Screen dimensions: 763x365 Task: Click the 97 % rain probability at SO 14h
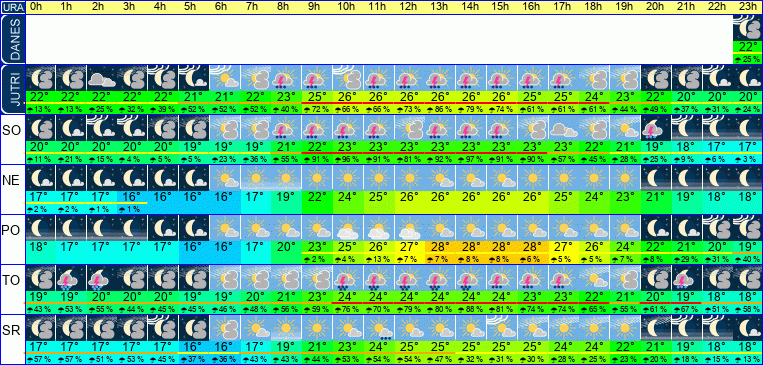(471, 160)
